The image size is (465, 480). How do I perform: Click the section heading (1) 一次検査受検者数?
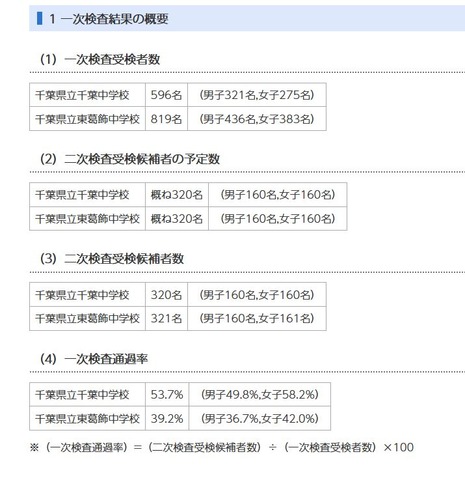100,59
